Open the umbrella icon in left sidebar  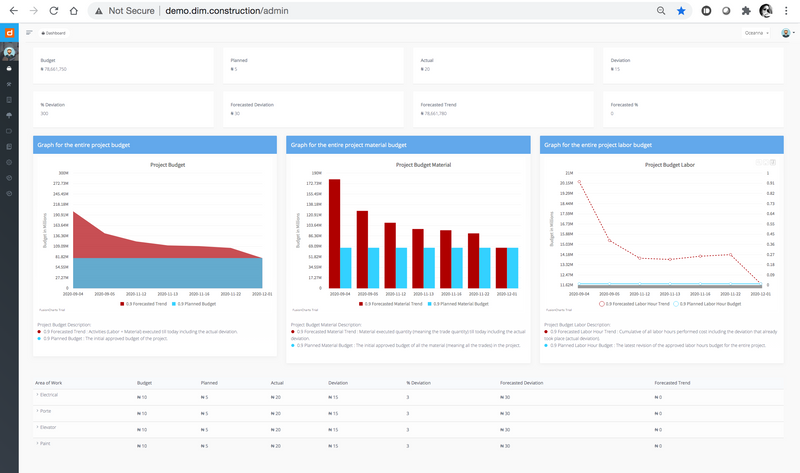point(9,115)
